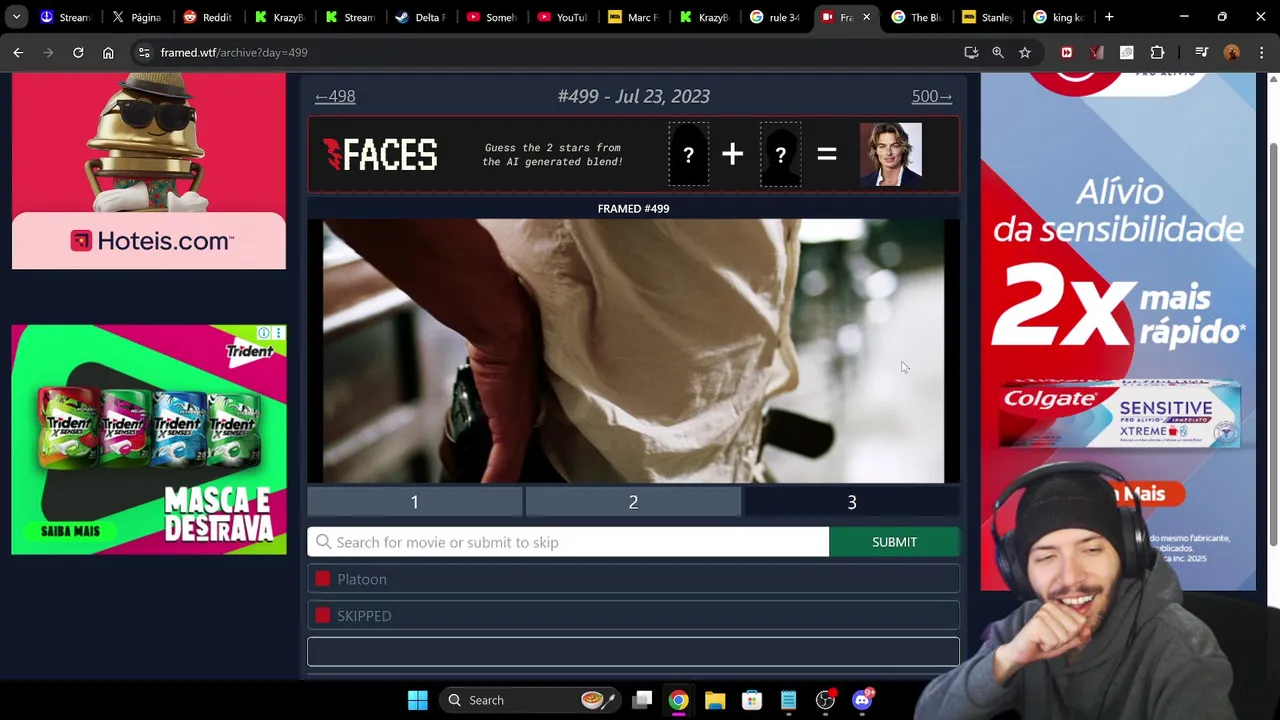
Task: Show frame 1 of the movie
Action: click(415, 502)
